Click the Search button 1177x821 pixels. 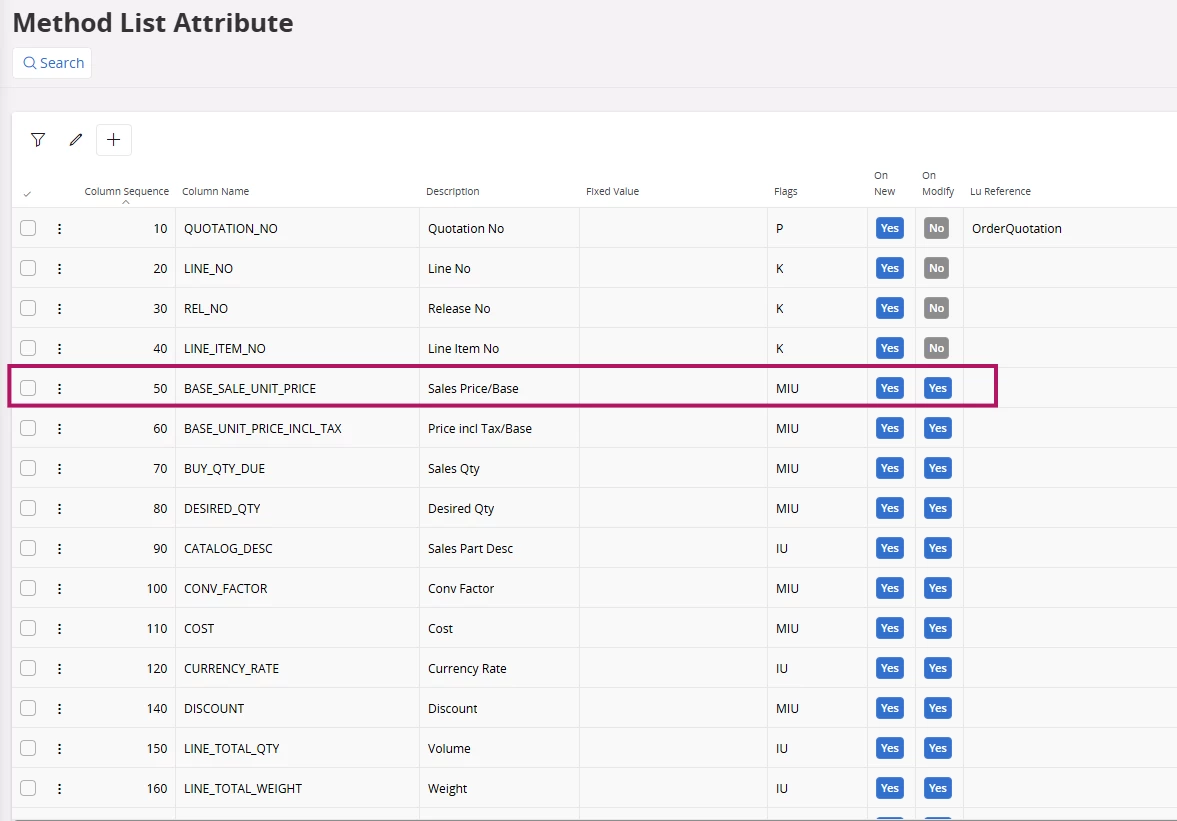point(53,63)
